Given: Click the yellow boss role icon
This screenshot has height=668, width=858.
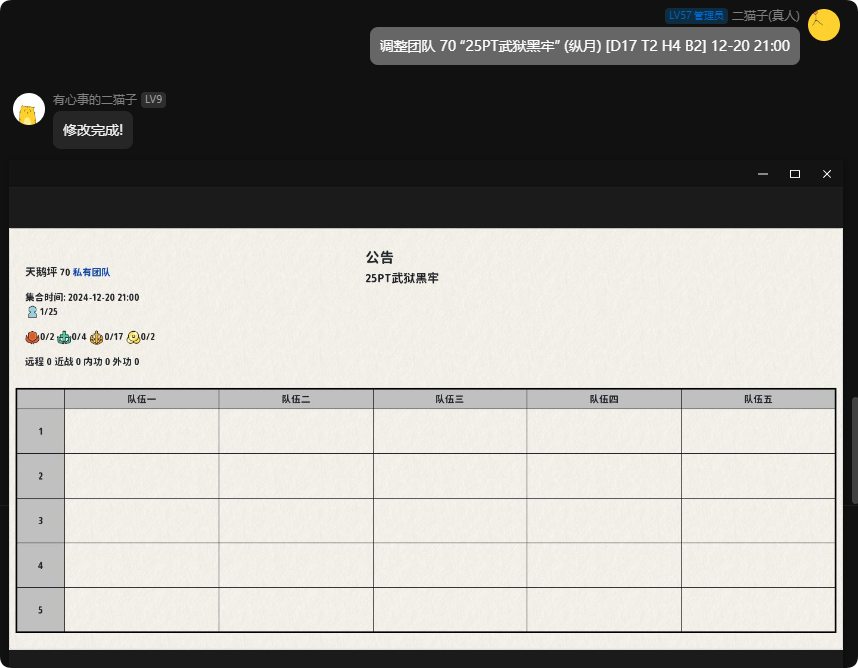Looking at the screenshot, I should pos(133,337).
